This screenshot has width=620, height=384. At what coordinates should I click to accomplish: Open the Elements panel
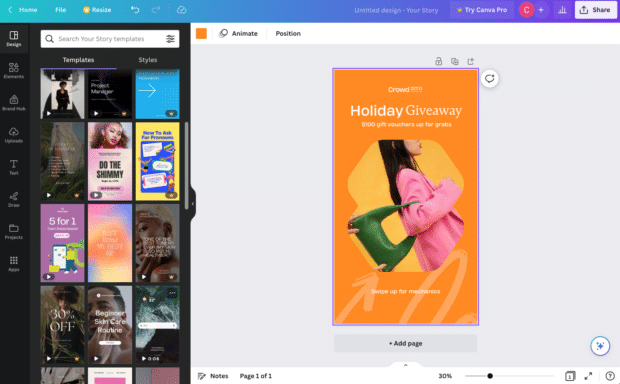coord(14,71)
